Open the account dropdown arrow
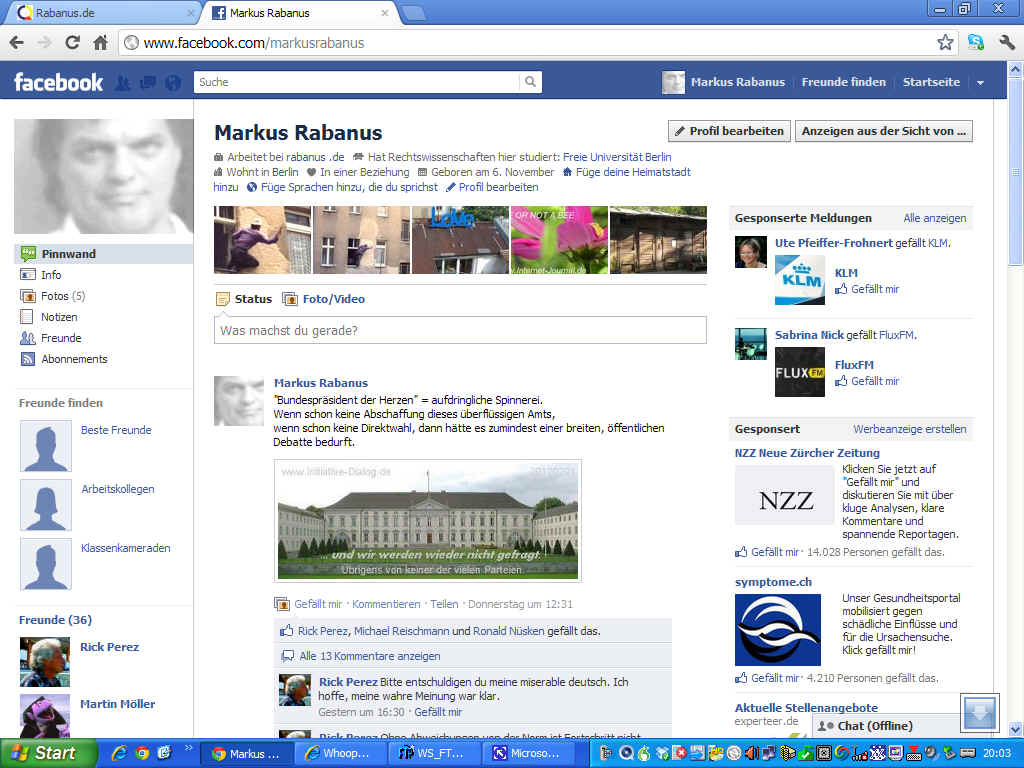 pyautogui.click(x=980, y=82)
